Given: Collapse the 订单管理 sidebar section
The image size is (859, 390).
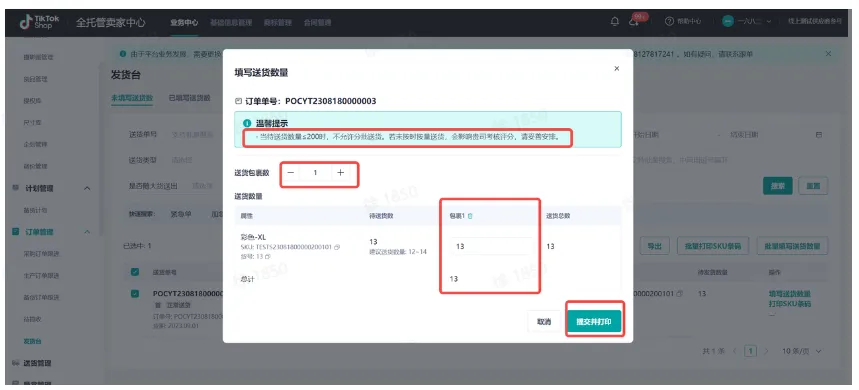Looking at the screenshot, I should (x=87, y=232).
